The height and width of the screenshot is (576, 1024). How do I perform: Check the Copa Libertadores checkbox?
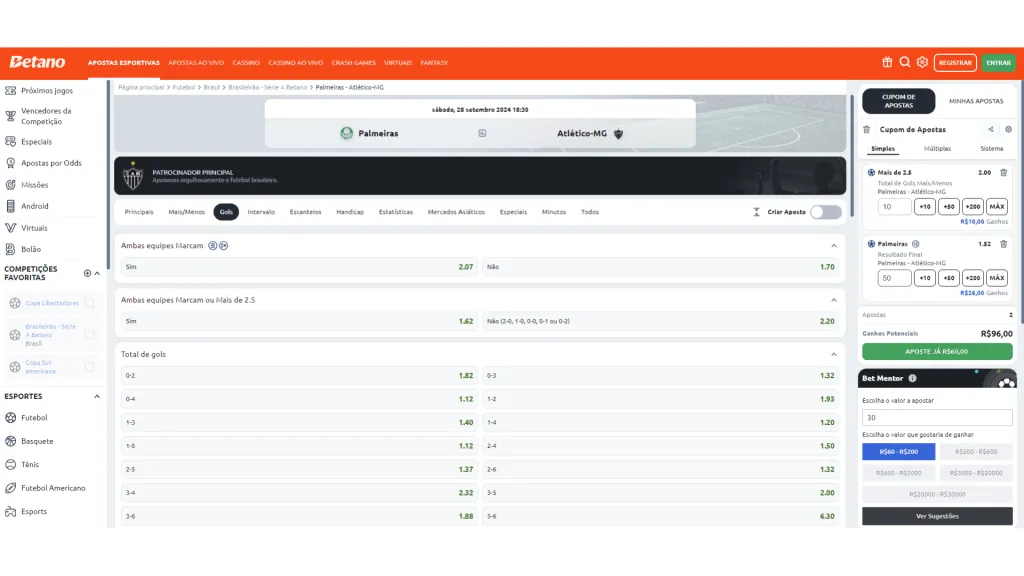89,303
